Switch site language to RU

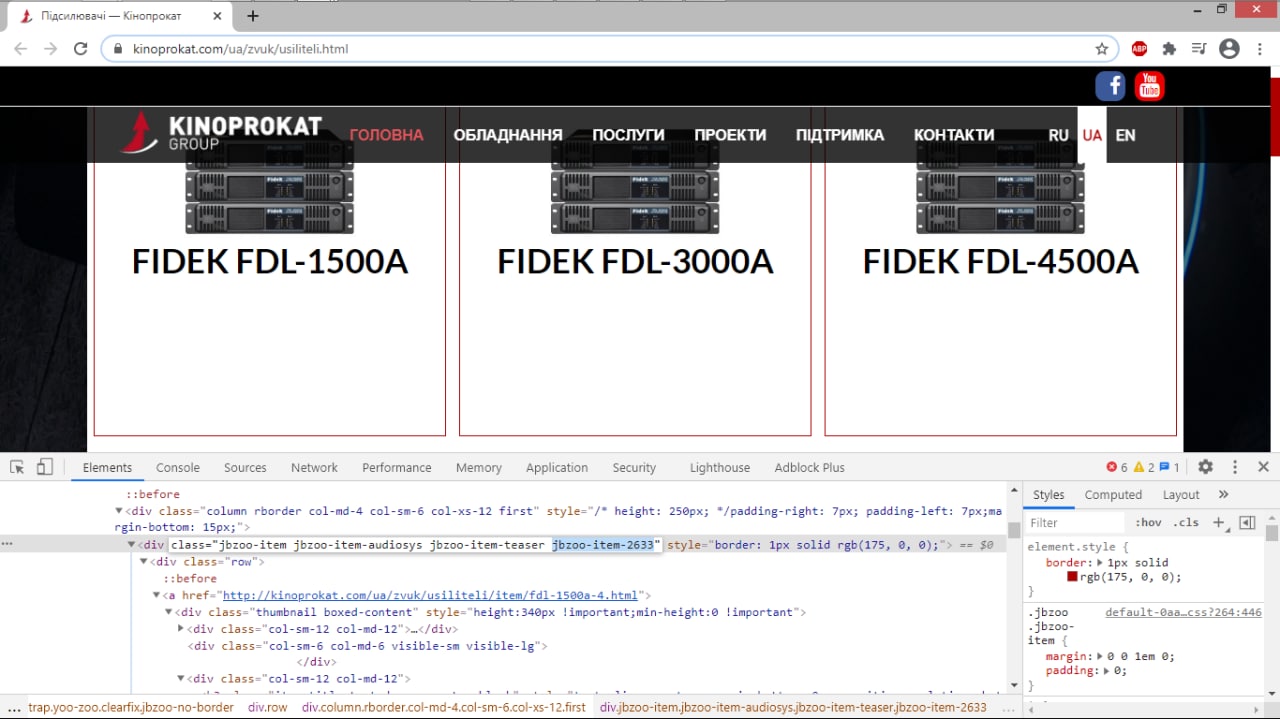tap(1059, 135)
